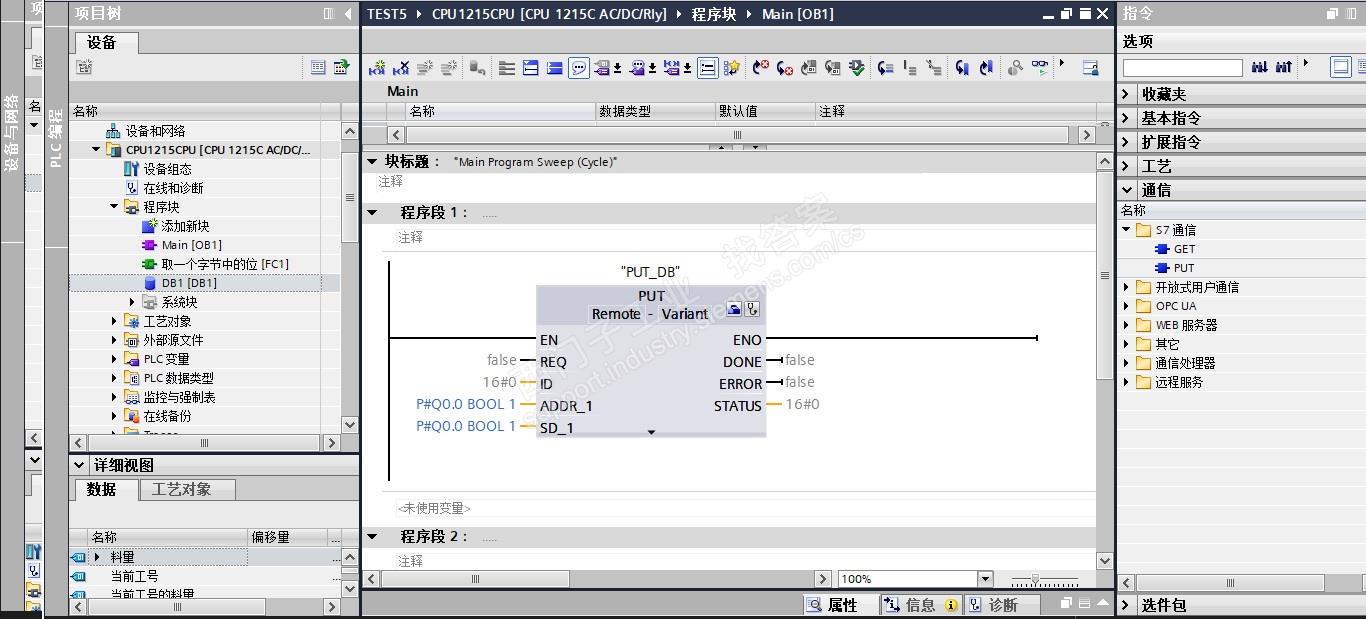Select 设备组态 in project tree
This screenshot has width=1366, height=619.
[x=167, y=169]
